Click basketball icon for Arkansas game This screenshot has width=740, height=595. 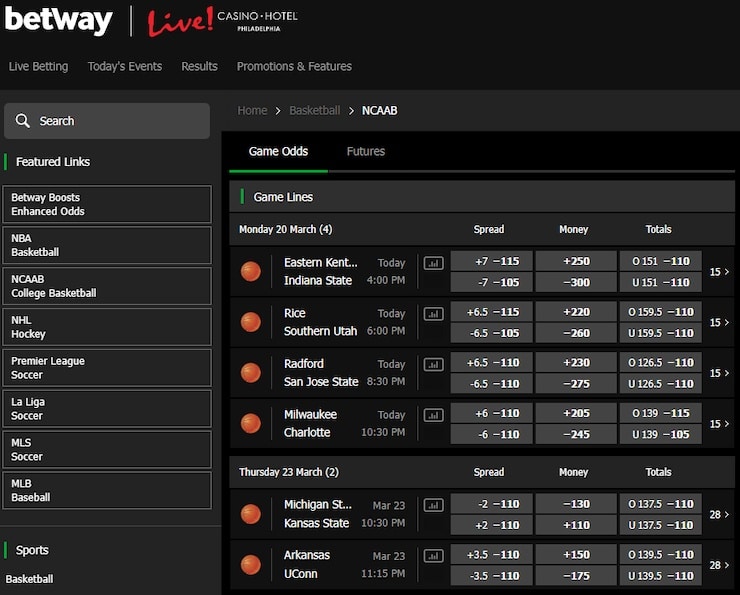[x=251, y=565]
